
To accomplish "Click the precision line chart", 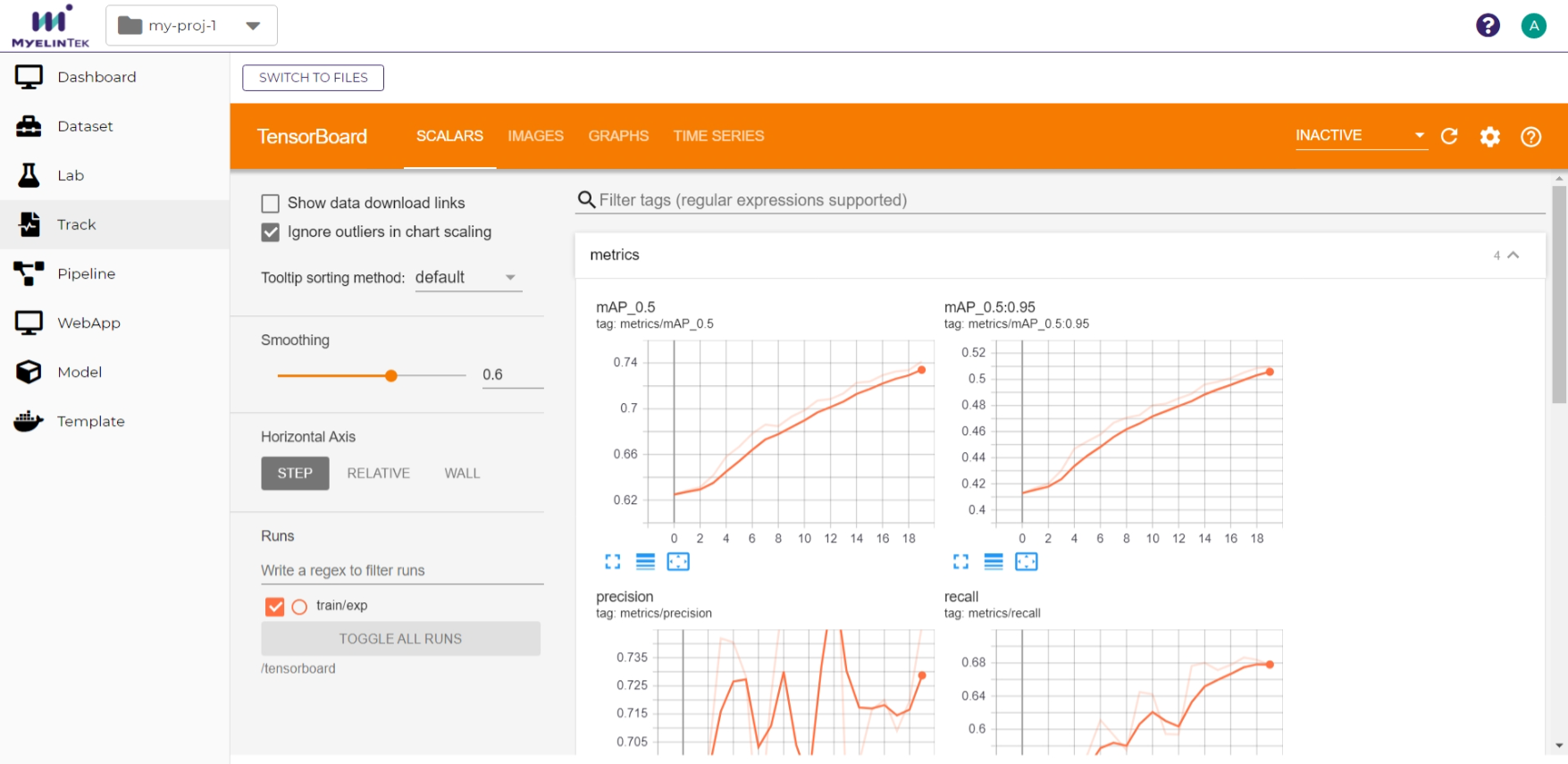I will pyautogui.click(x=795, y=693).
